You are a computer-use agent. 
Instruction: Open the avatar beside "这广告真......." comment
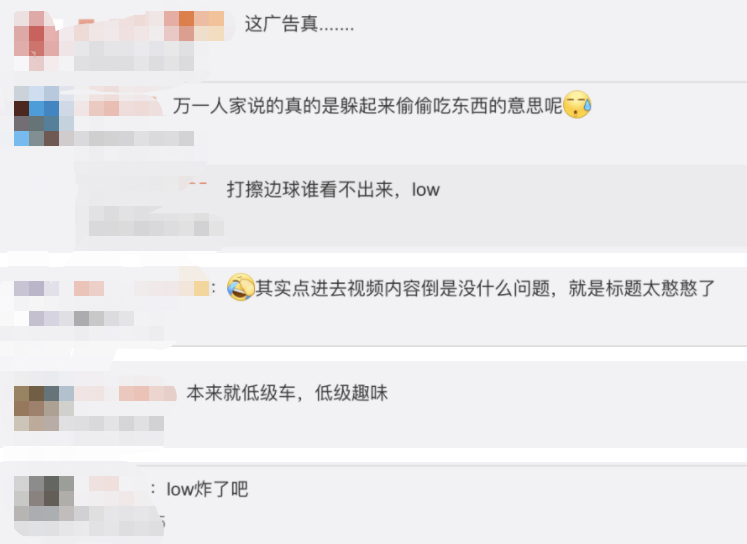tap(37, 41)
